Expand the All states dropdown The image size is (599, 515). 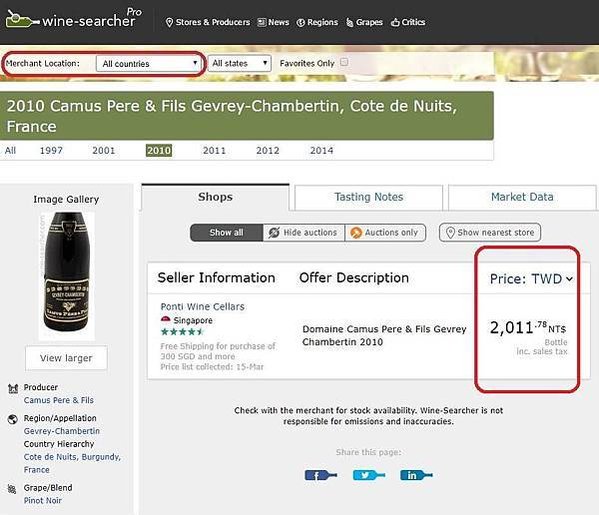[240, 63]
